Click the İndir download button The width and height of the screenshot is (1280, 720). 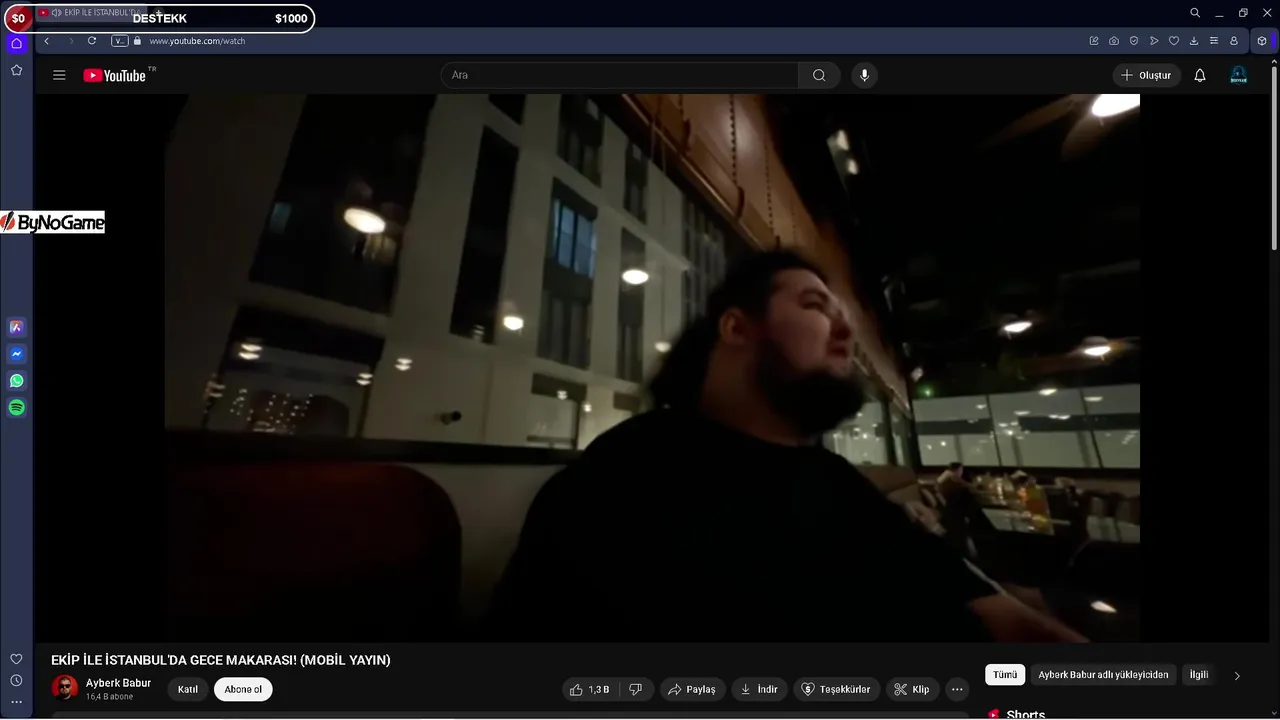pos(759,689)
